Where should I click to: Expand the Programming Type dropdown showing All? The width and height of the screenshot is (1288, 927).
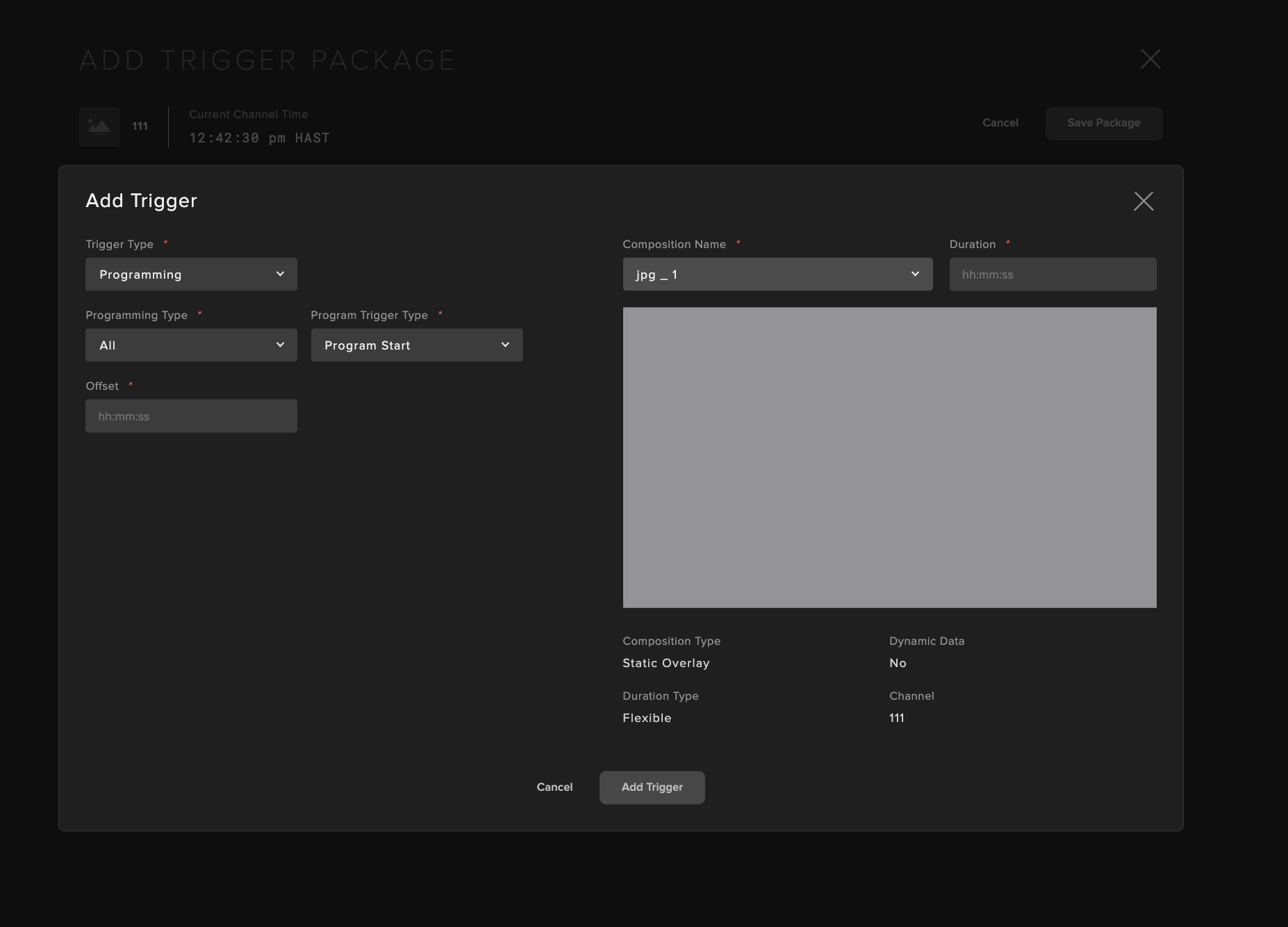(191, 345)
